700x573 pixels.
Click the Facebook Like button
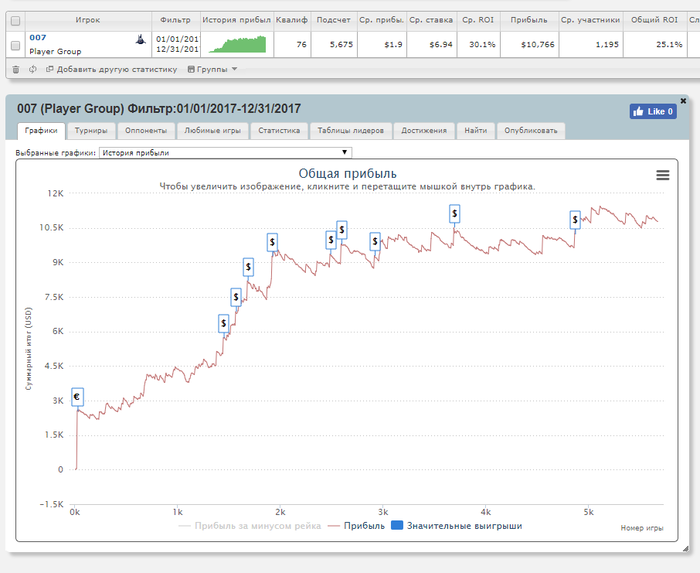(653, 111)
